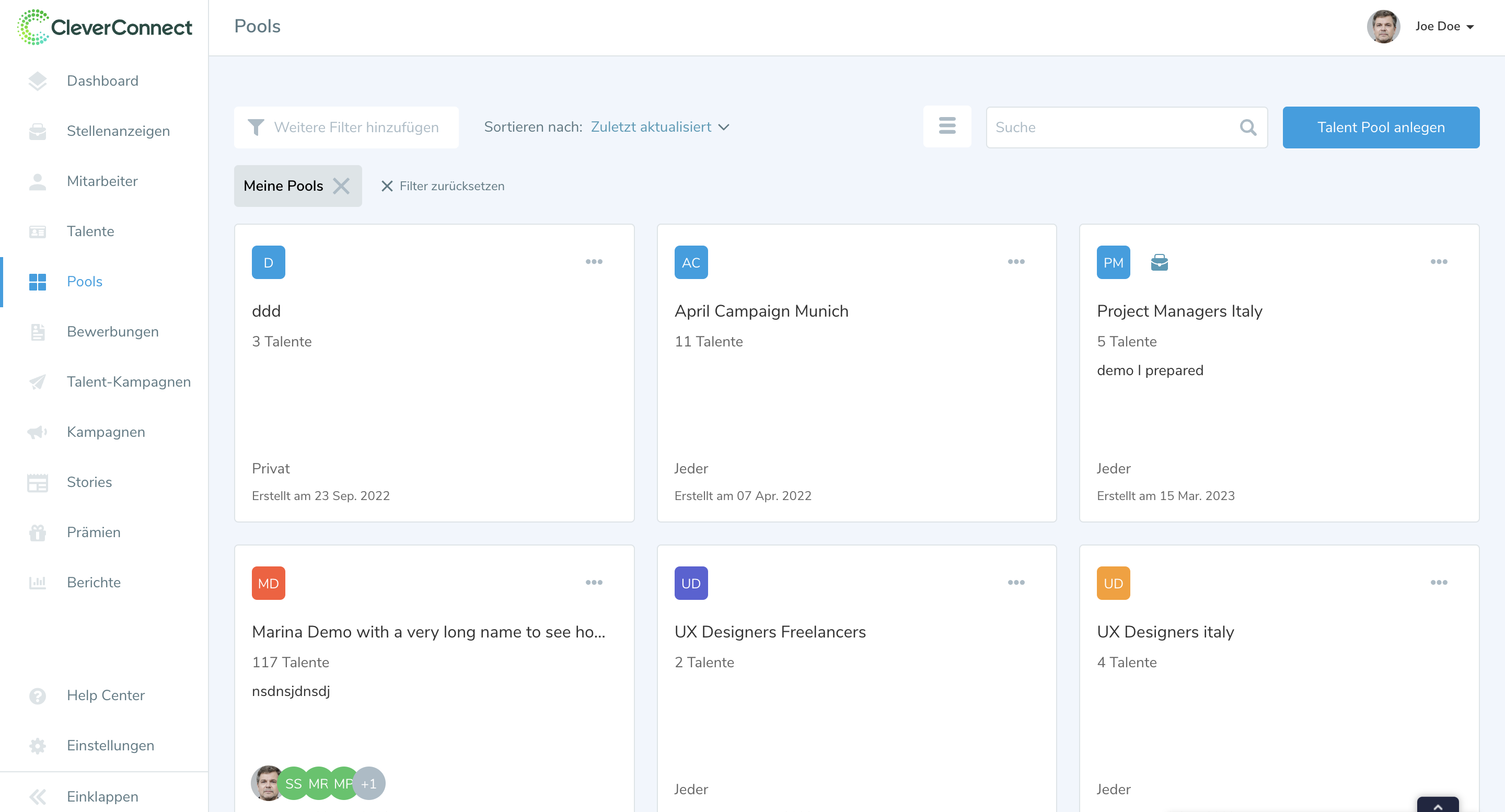Open three-dot menu on UX Designers italy

[1439, 583]
